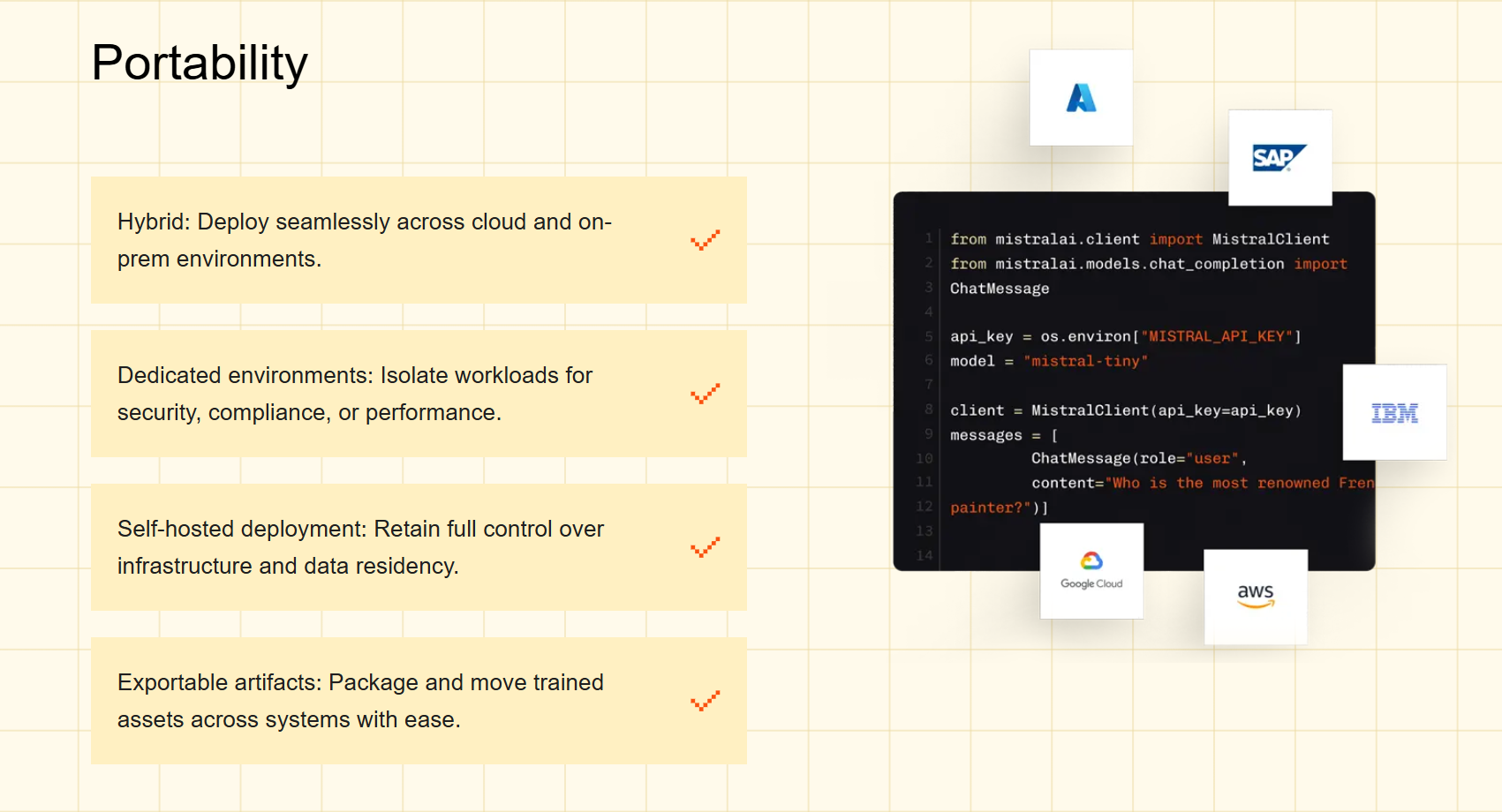Viewport: 1502px width, 812px height.
Task: Click the MISTRAL_API_KEY string in the code
Action: [1219, 336]
